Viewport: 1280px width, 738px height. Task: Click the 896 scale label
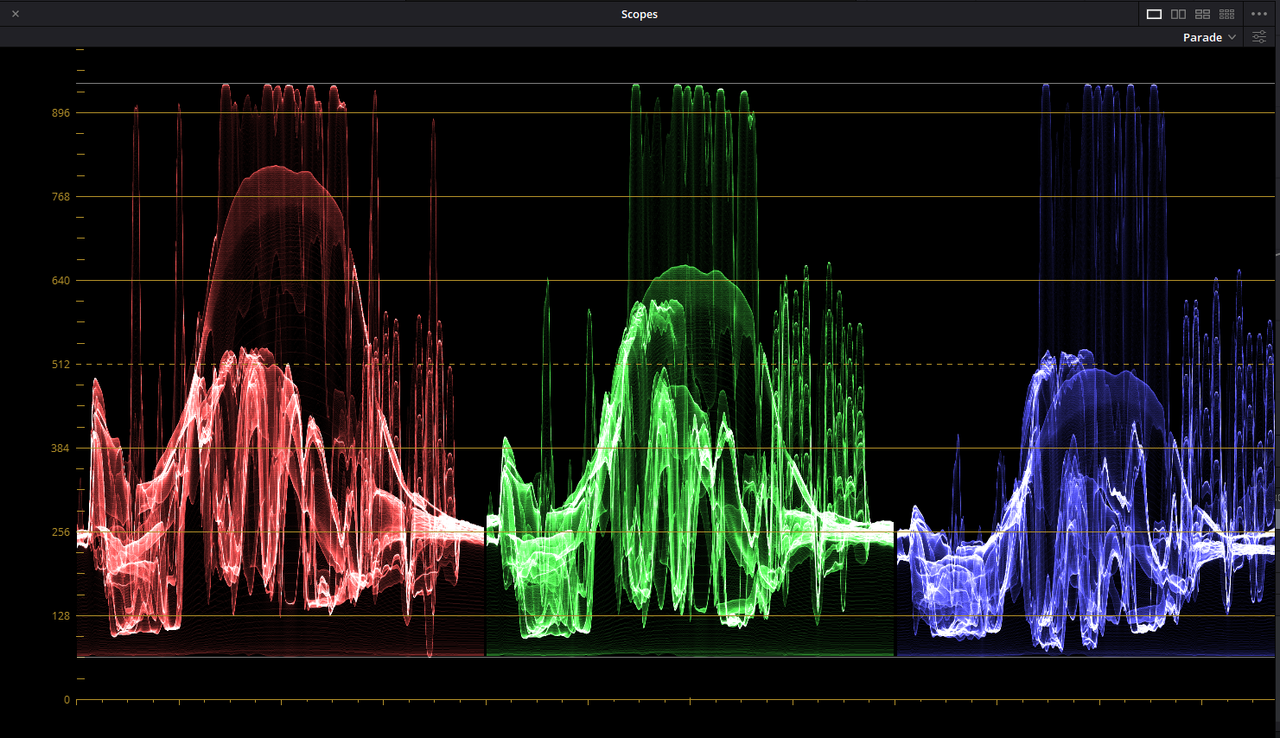[60, 113]
